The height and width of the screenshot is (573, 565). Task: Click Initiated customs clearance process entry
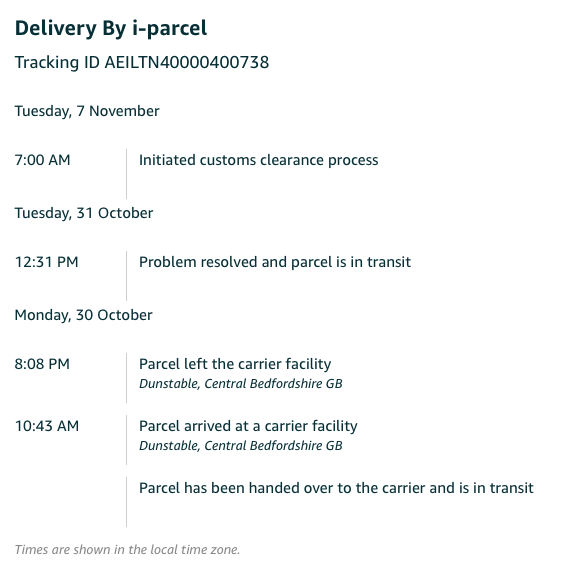point(258,160)
